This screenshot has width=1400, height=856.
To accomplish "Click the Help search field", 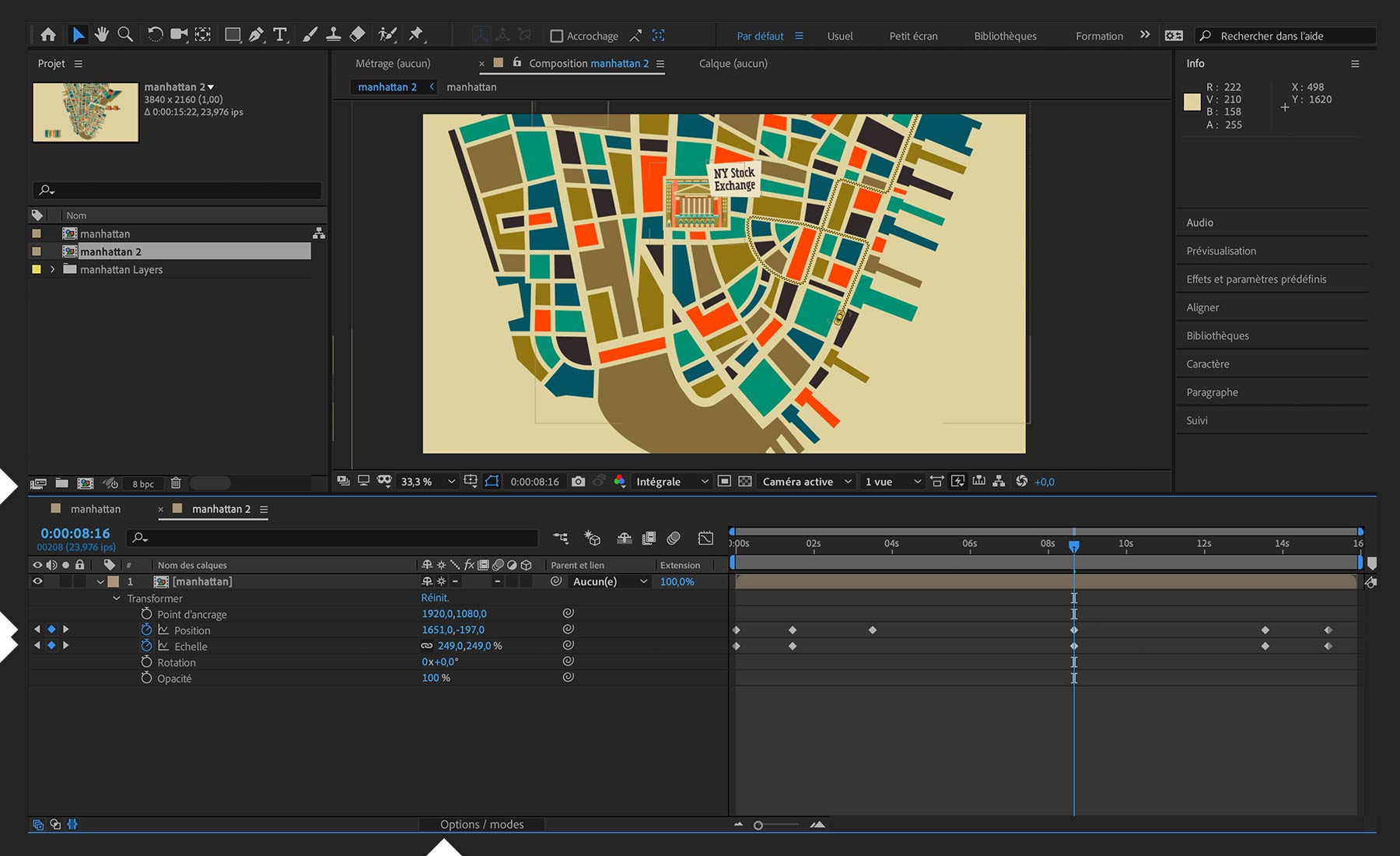I will pyautogui.click(x=1291, y=36).
